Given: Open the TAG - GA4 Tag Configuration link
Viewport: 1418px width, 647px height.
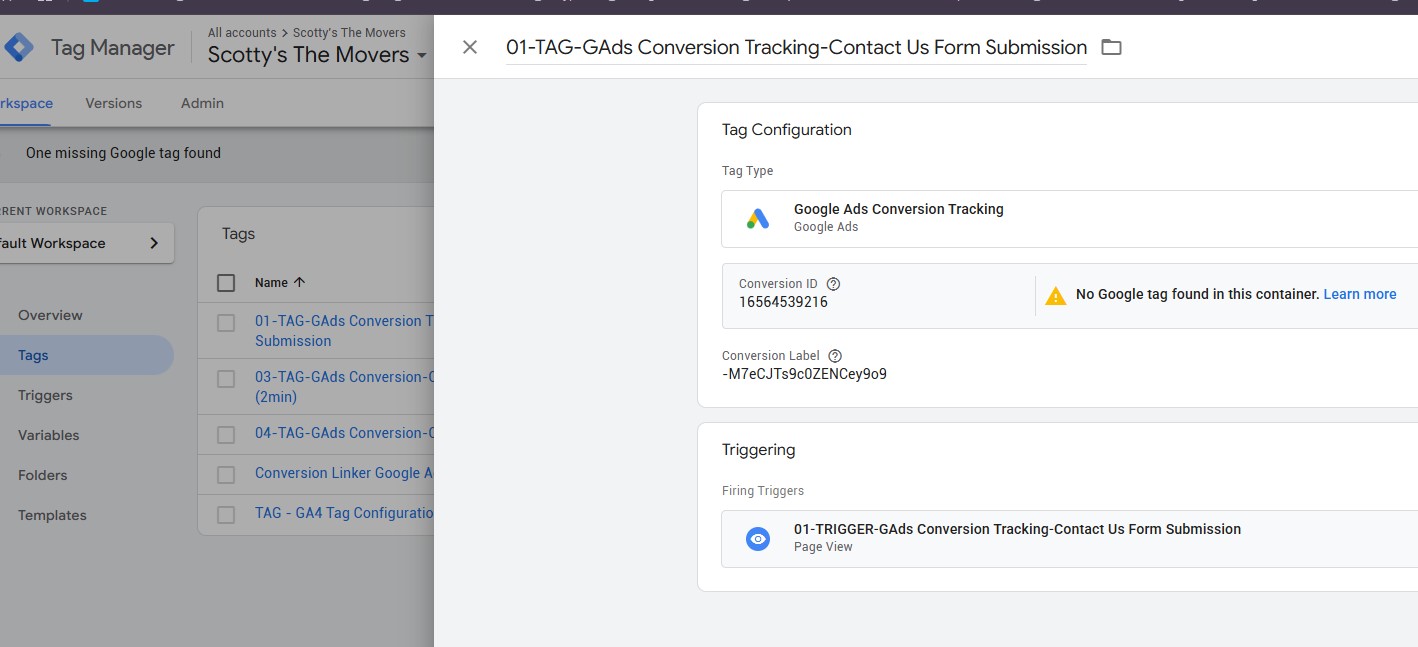Looking at the screenshot, I should click(344, 513).
